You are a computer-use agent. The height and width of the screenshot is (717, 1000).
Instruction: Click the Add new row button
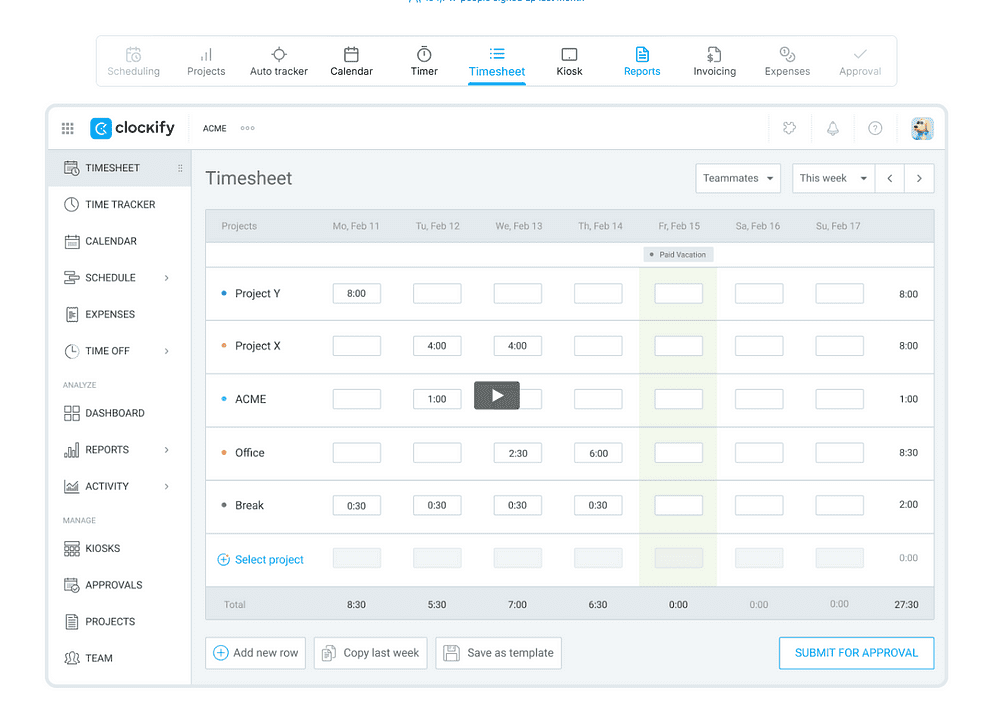pyautogui.click(x=255, y=653)
